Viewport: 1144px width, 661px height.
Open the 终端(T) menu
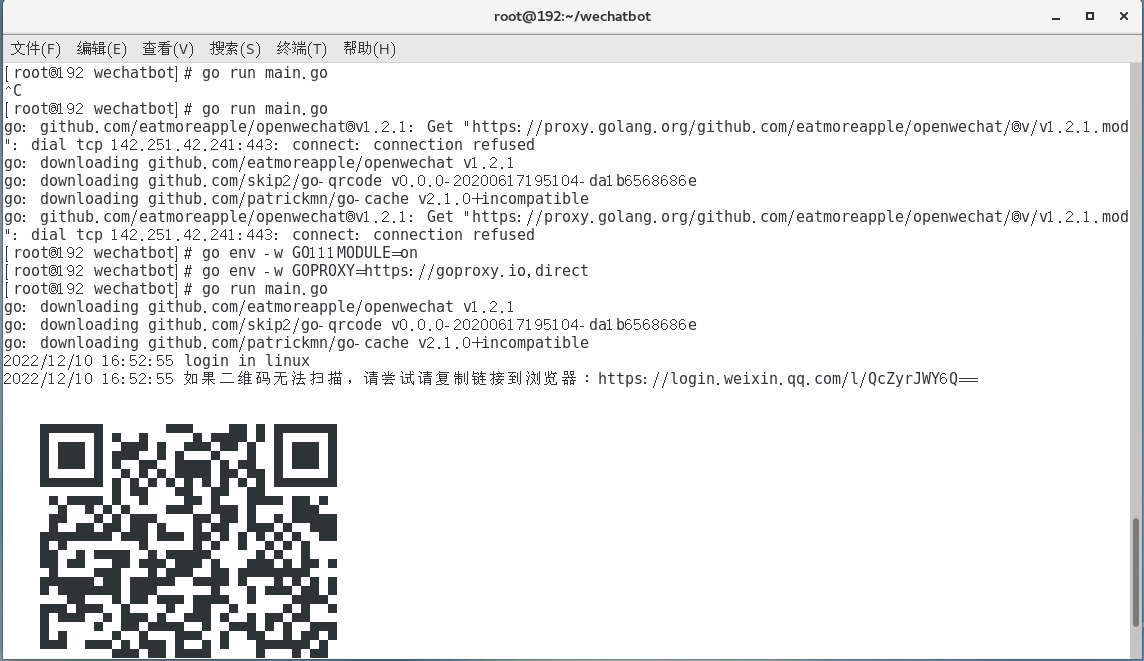tap(302, 48)
